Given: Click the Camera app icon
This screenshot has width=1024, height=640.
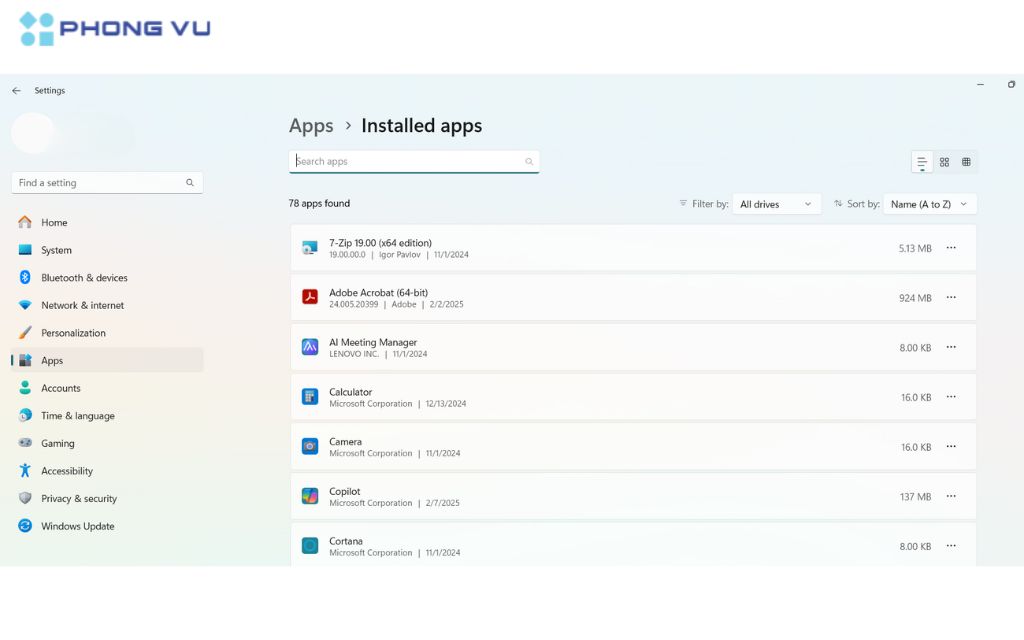Looking at the screenshot, I should pos(310,446).
